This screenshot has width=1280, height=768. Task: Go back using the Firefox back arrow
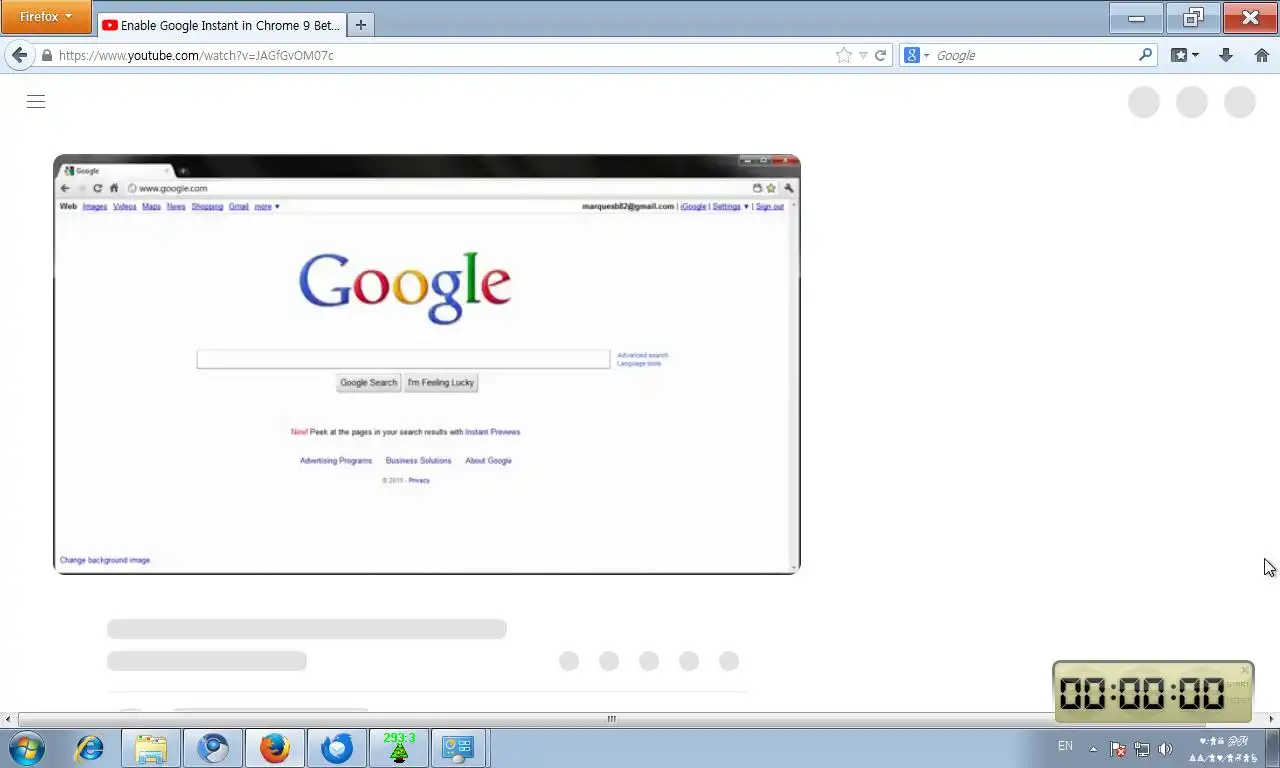[19, 55]
